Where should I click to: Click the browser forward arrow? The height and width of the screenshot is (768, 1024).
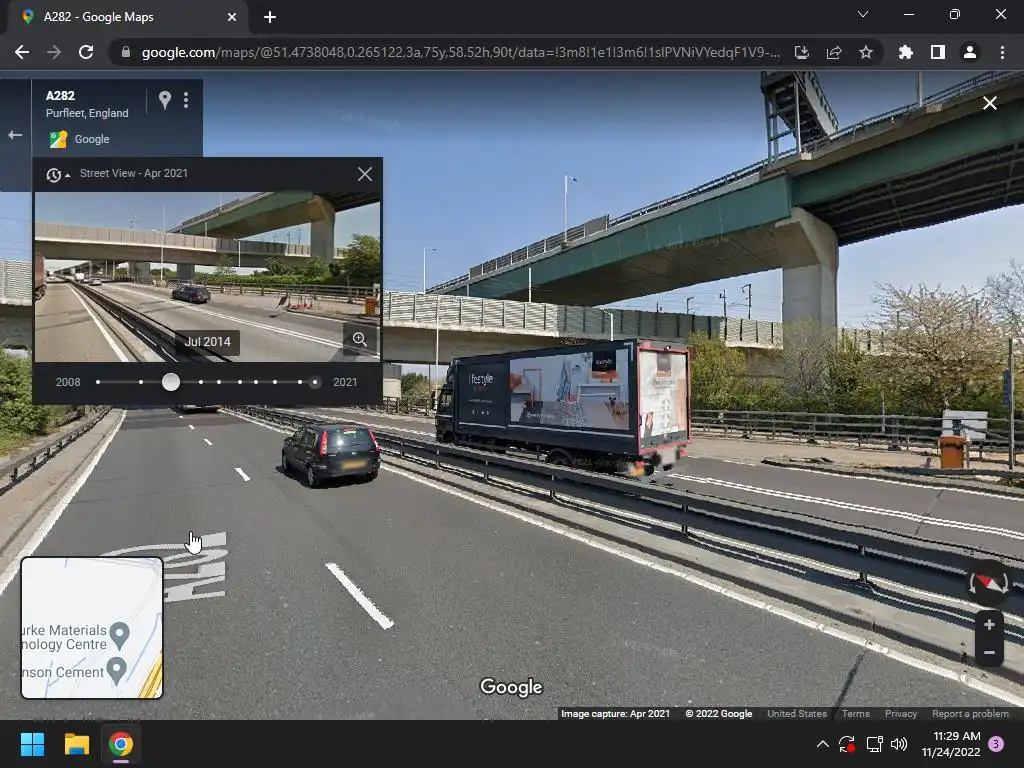point(54,52)
